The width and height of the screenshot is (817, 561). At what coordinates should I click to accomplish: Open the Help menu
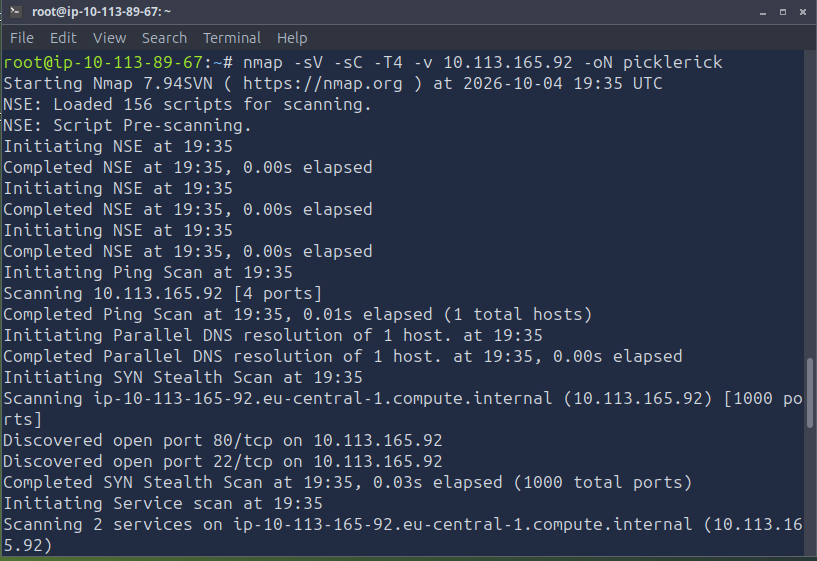pyautogui.click(x=292, y=38)
